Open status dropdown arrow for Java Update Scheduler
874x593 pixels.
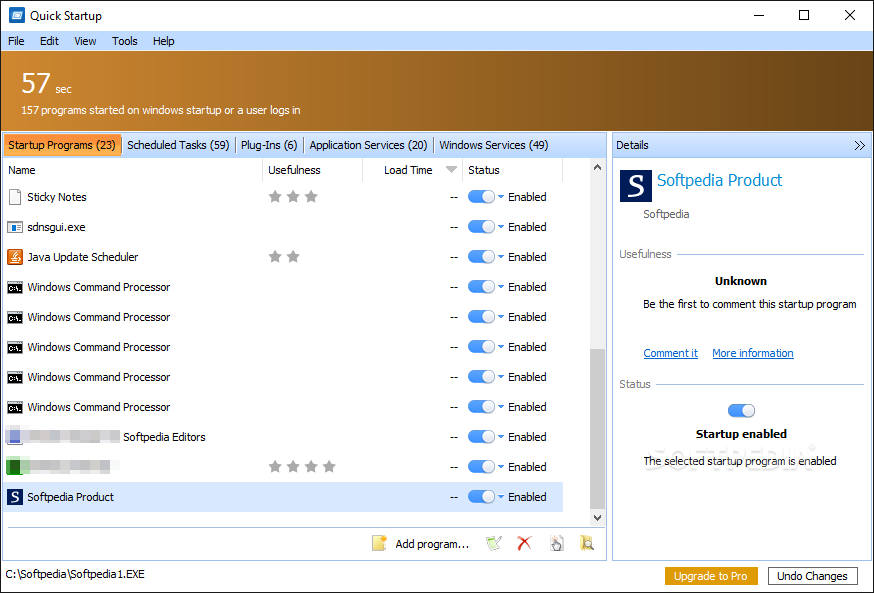[501, 257]
